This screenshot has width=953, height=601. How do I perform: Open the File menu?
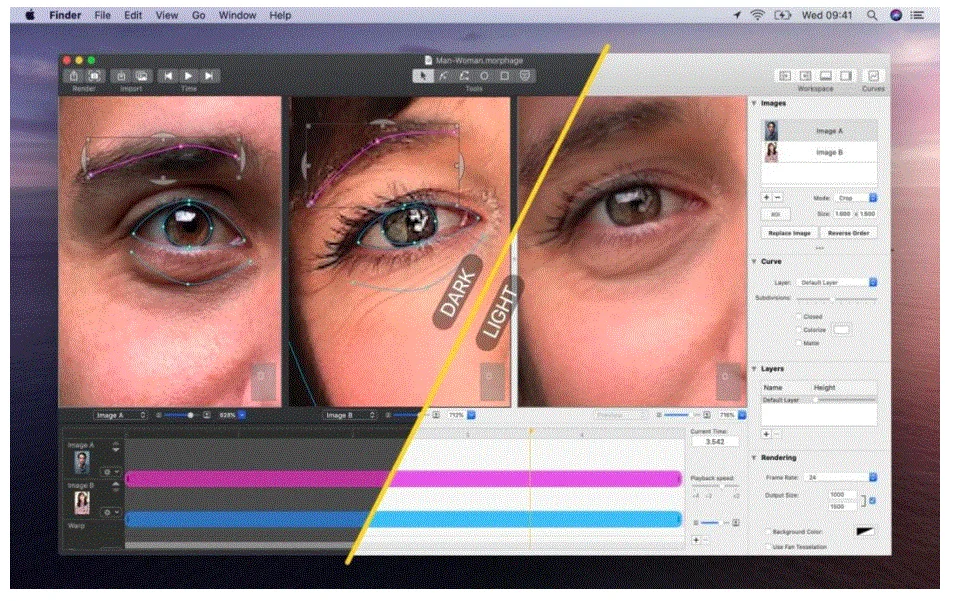tap(102, 15)
